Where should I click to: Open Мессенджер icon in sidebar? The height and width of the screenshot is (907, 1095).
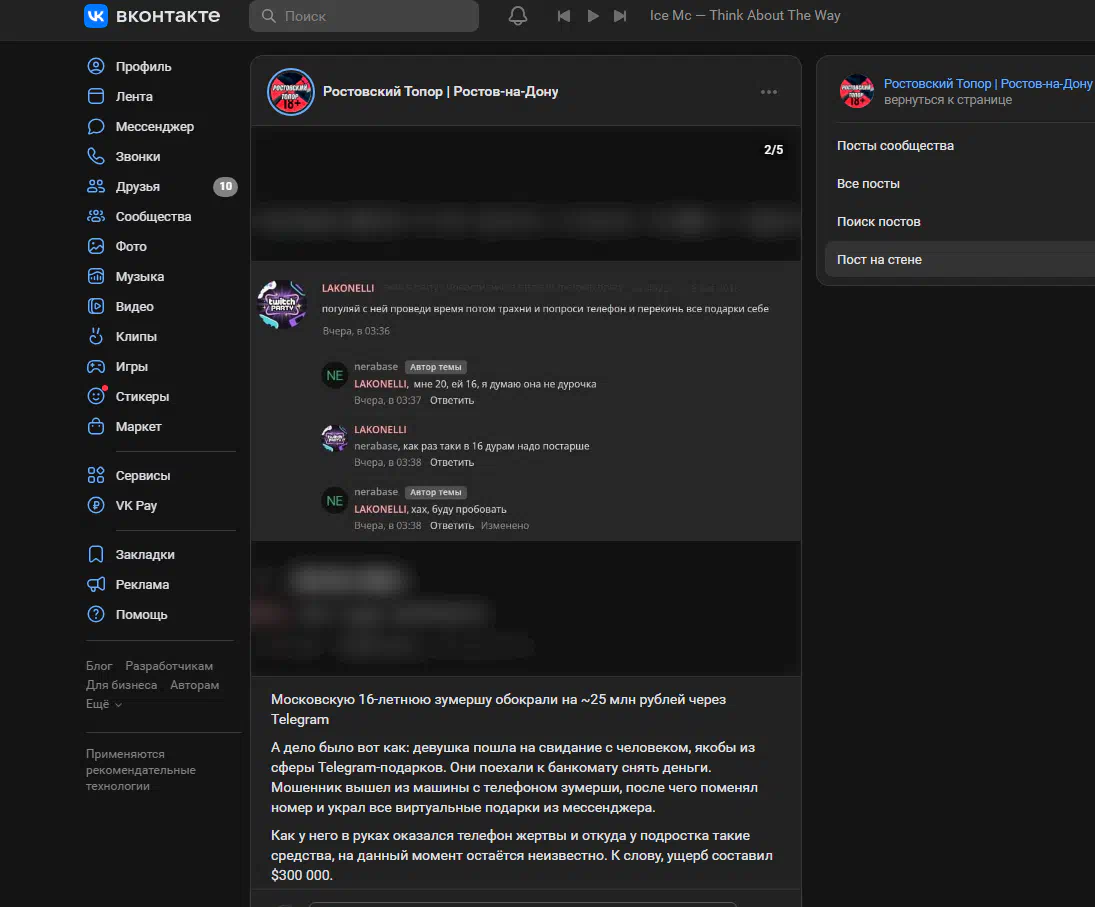pyautogui.click(x=96, y=126)
